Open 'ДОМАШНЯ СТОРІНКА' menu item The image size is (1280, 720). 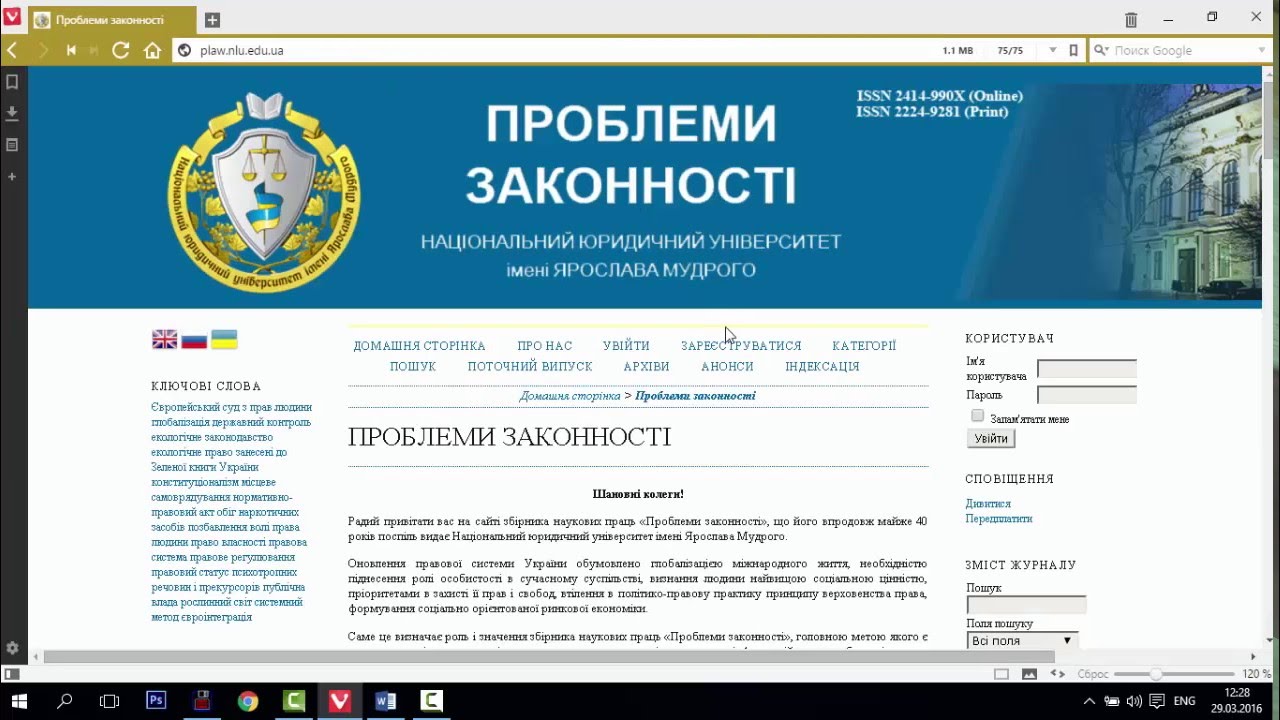click(x=419, y=346)
